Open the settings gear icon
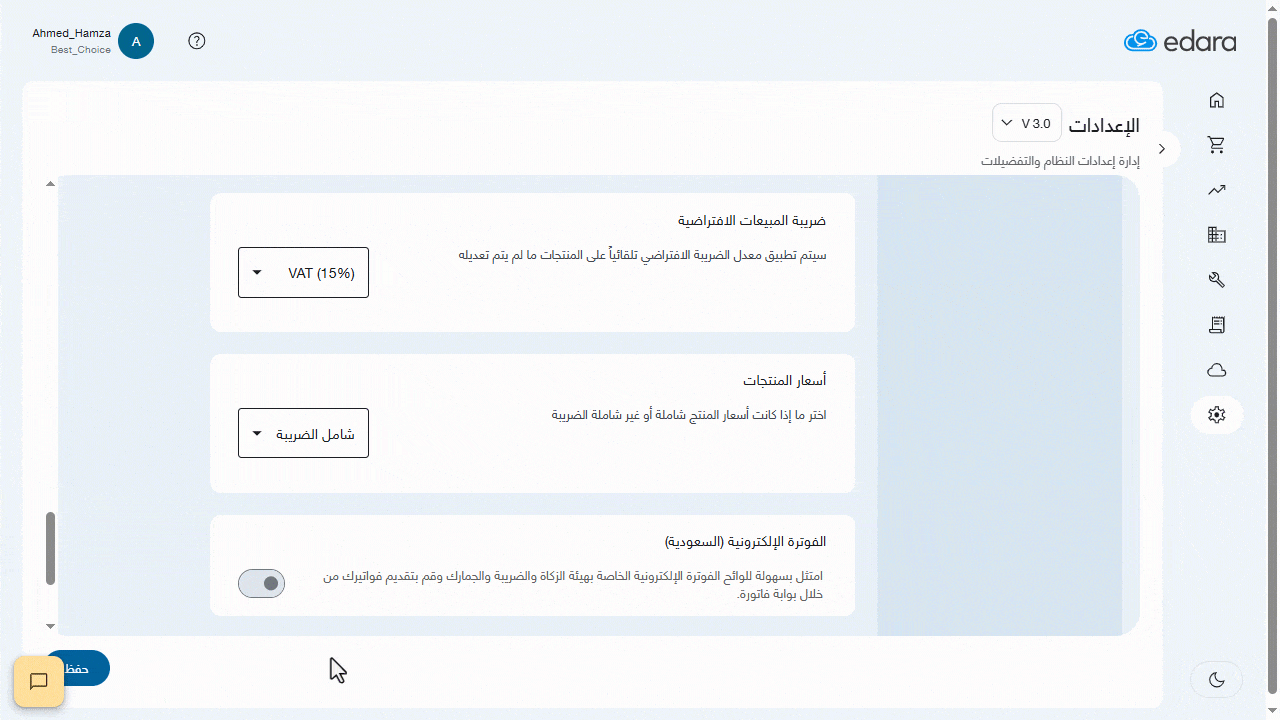The width and height of the screenshot is (1280, 720). click(1217, 414)
